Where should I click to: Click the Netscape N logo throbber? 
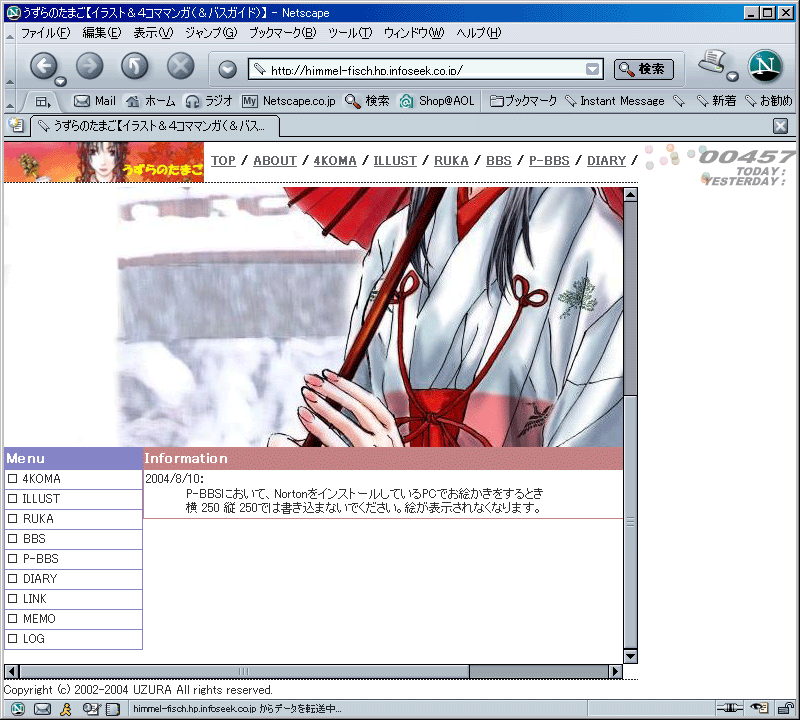point(765,66)
